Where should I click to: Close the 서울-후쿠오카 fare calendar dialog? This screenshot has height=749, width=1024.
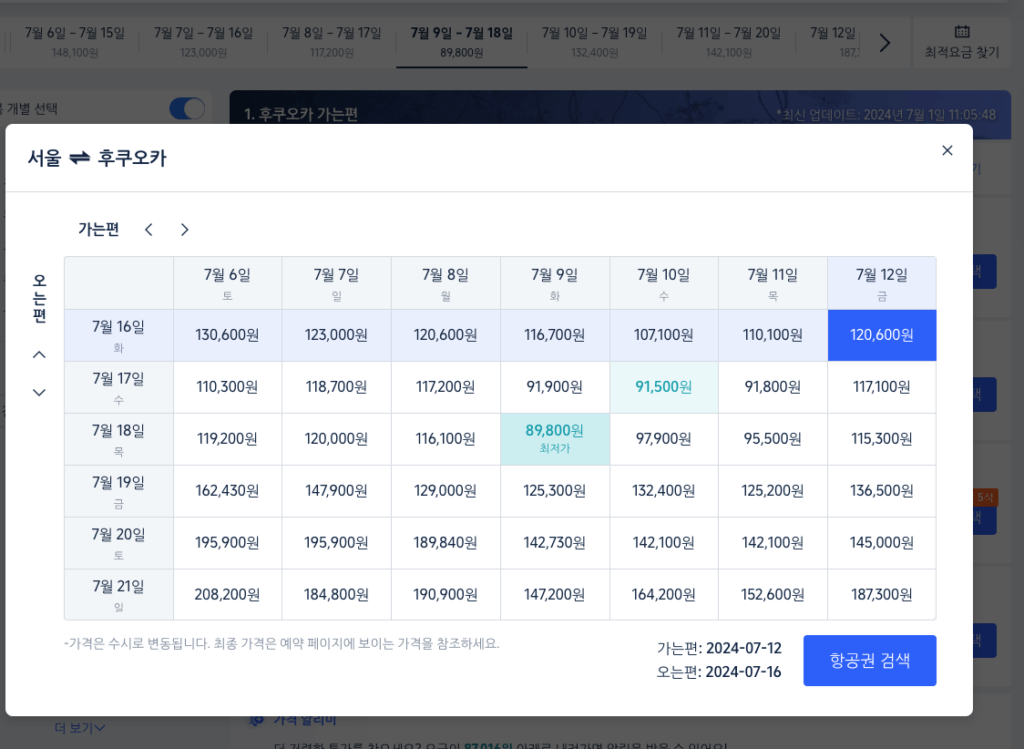(x=947, y=151)
